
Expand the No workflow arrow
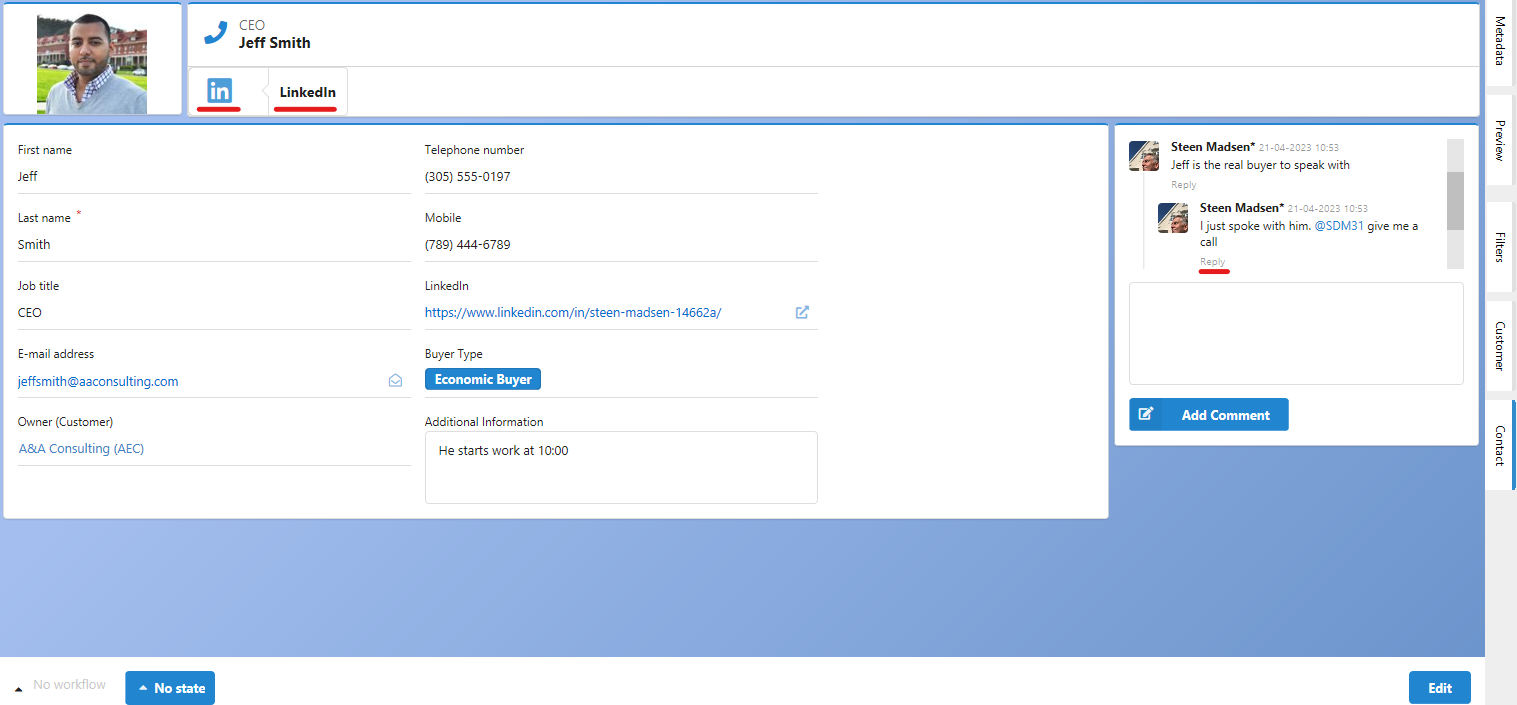click(x=18, y=688)
